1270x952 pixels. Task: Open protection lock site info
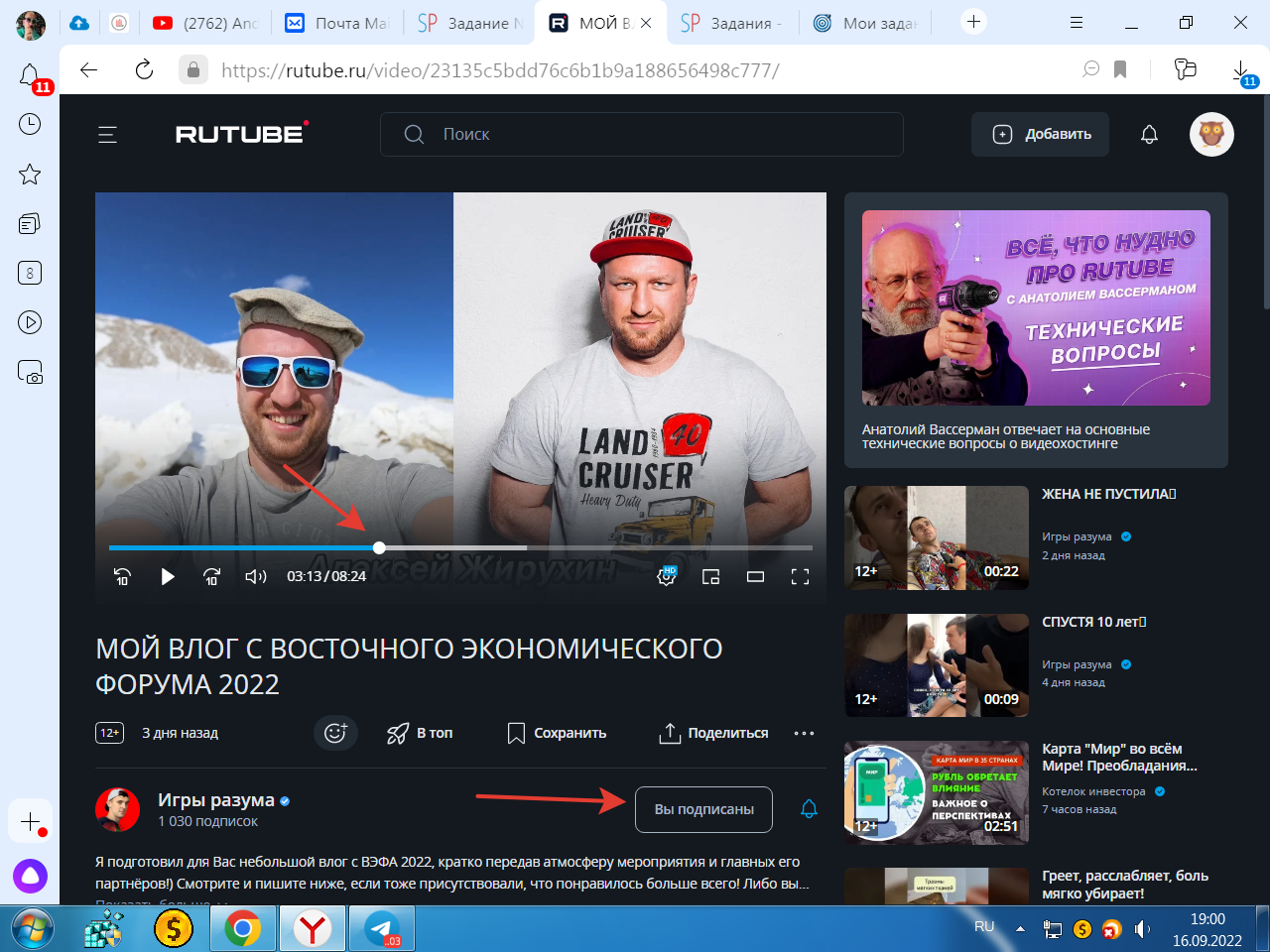tap(193, 69)
